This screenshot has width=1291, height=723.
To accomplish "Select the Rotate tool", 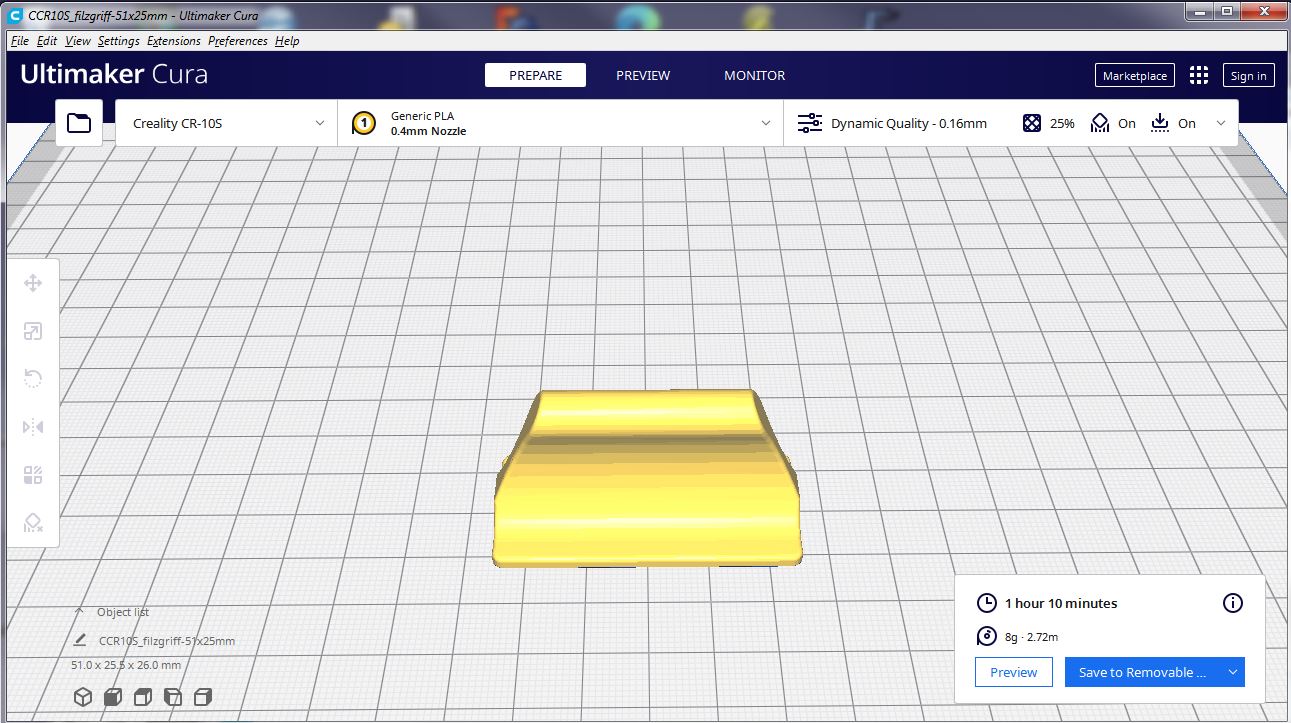I will tap(33, 378).
